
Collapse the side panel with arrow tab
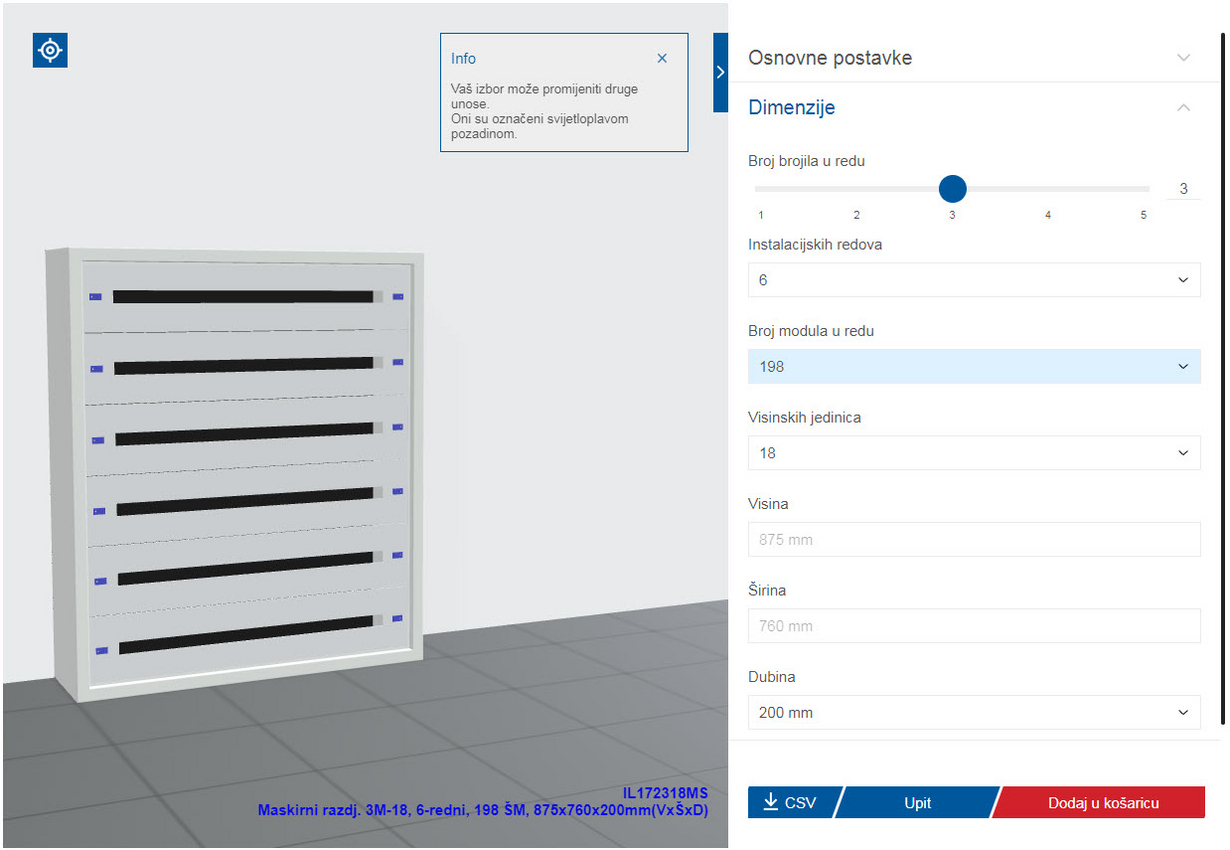720,72
